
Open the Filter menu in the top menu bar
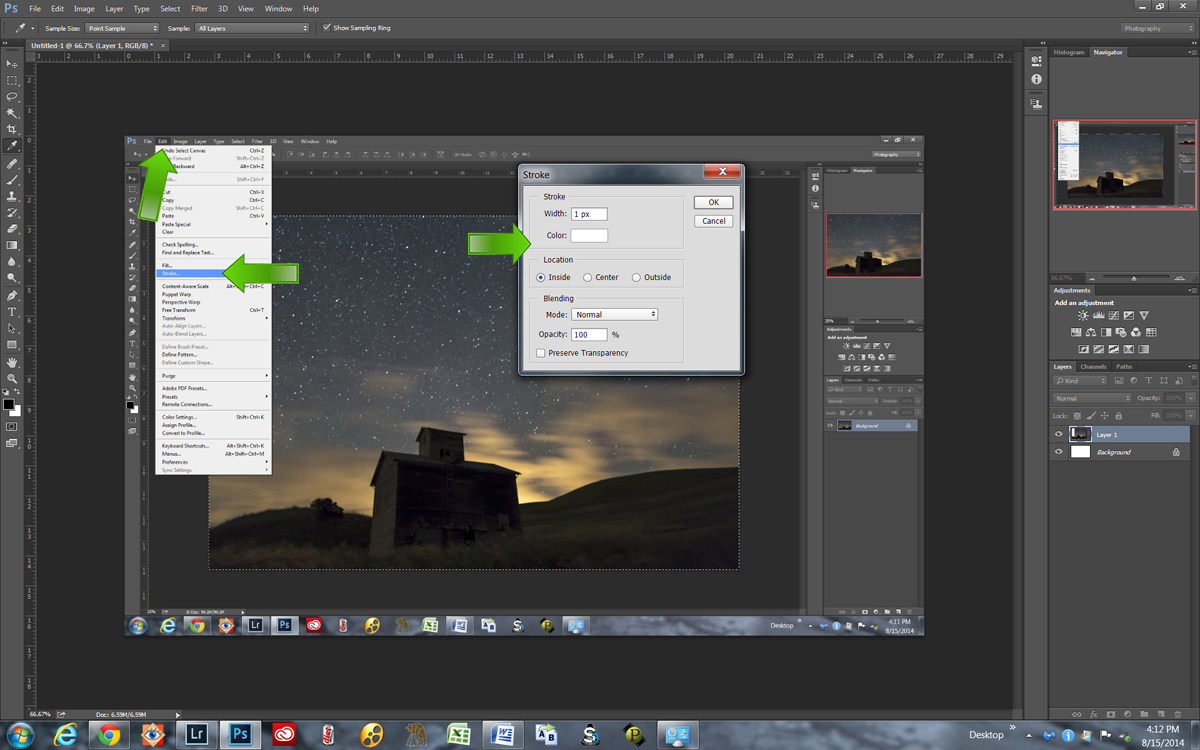[199, 9]
